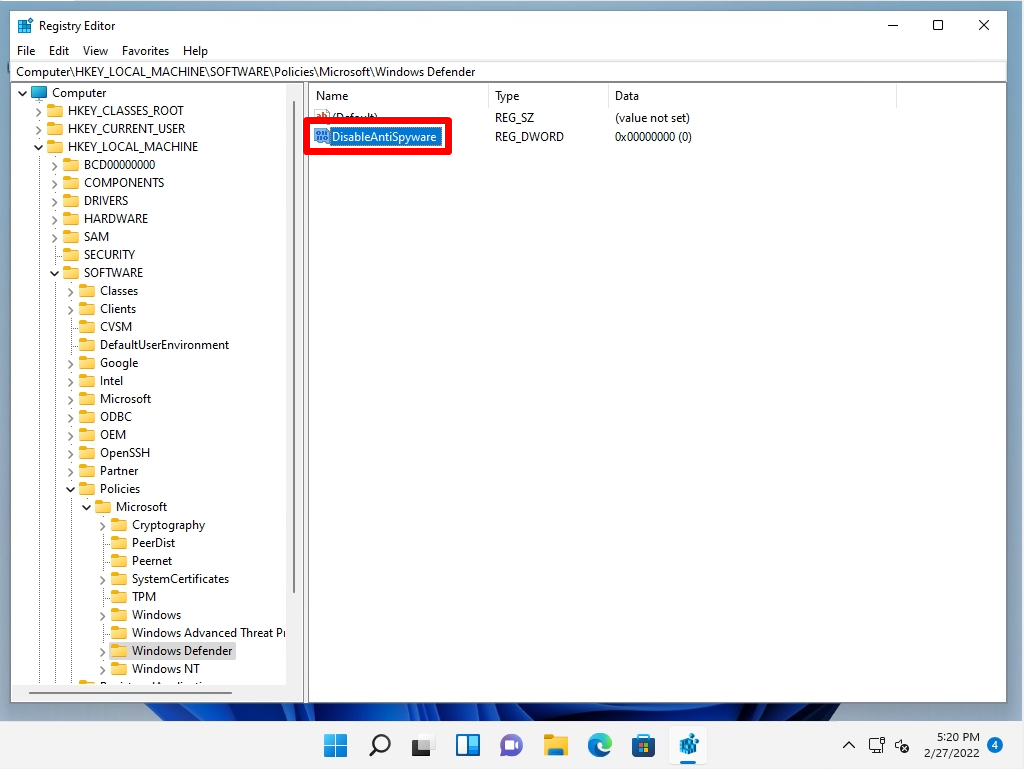
Task: Open taskbar Search
Action: 379,745
